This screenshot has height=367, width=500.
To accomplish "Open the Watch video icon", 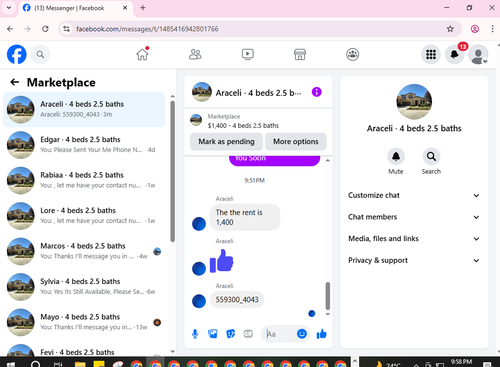I will tap(247, 54).
